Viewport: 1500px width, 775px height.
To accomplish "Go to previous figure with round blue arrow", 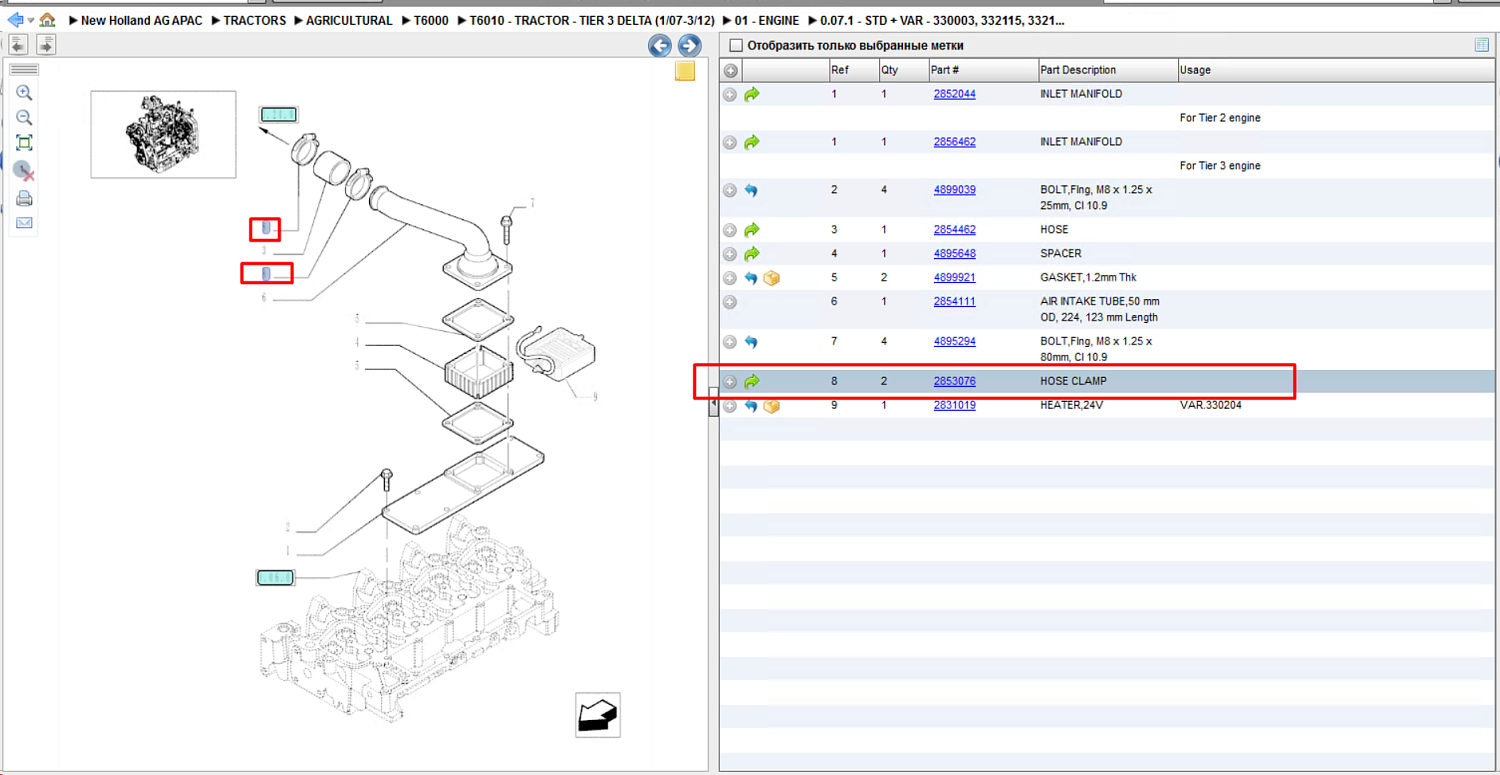I will pos(659,45).
